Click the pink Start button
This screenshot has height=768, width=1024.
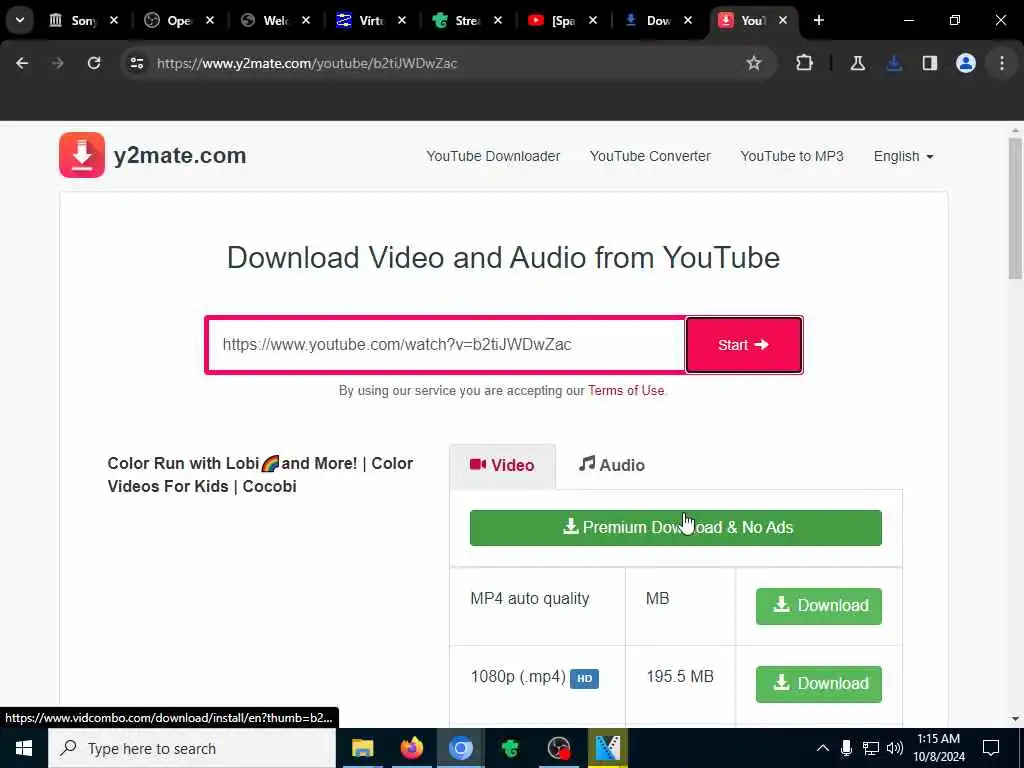point(744,345)
